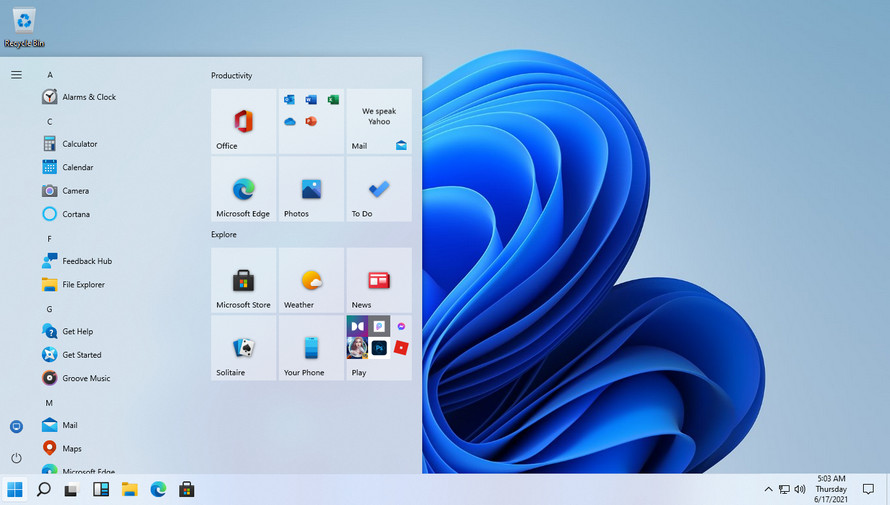
Task: Open the volume control in tray
Action: [800, 489]
